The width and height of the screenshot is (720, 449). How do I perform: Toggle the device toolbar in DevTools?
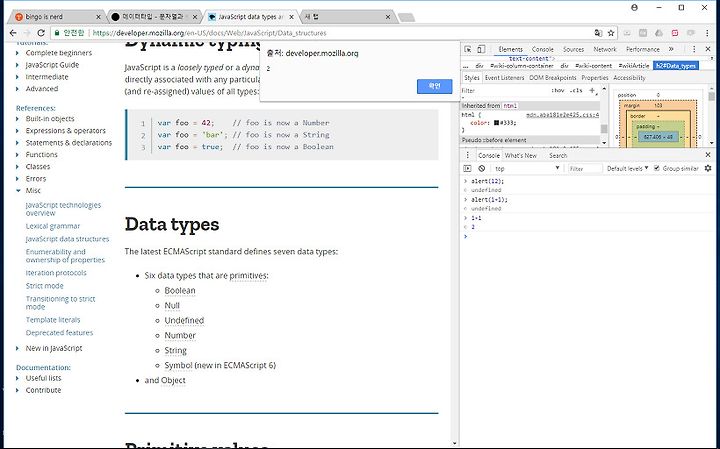pyautogui.click(x=481, y=49)
